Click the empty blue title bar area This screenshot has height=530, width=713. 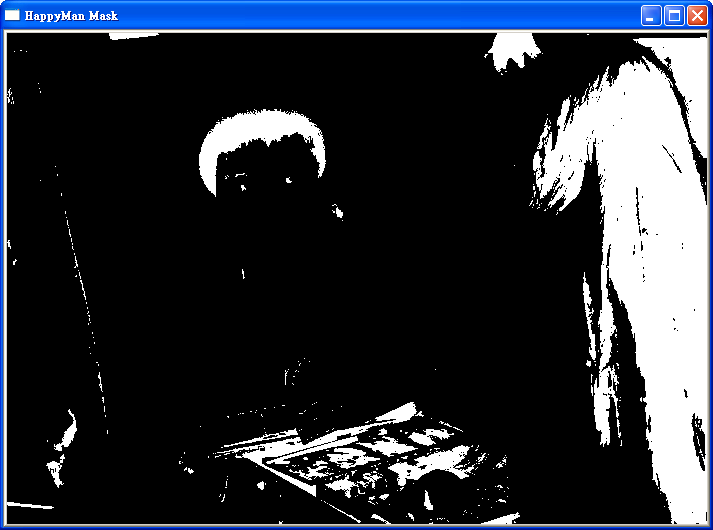click(x=380, y=15)
